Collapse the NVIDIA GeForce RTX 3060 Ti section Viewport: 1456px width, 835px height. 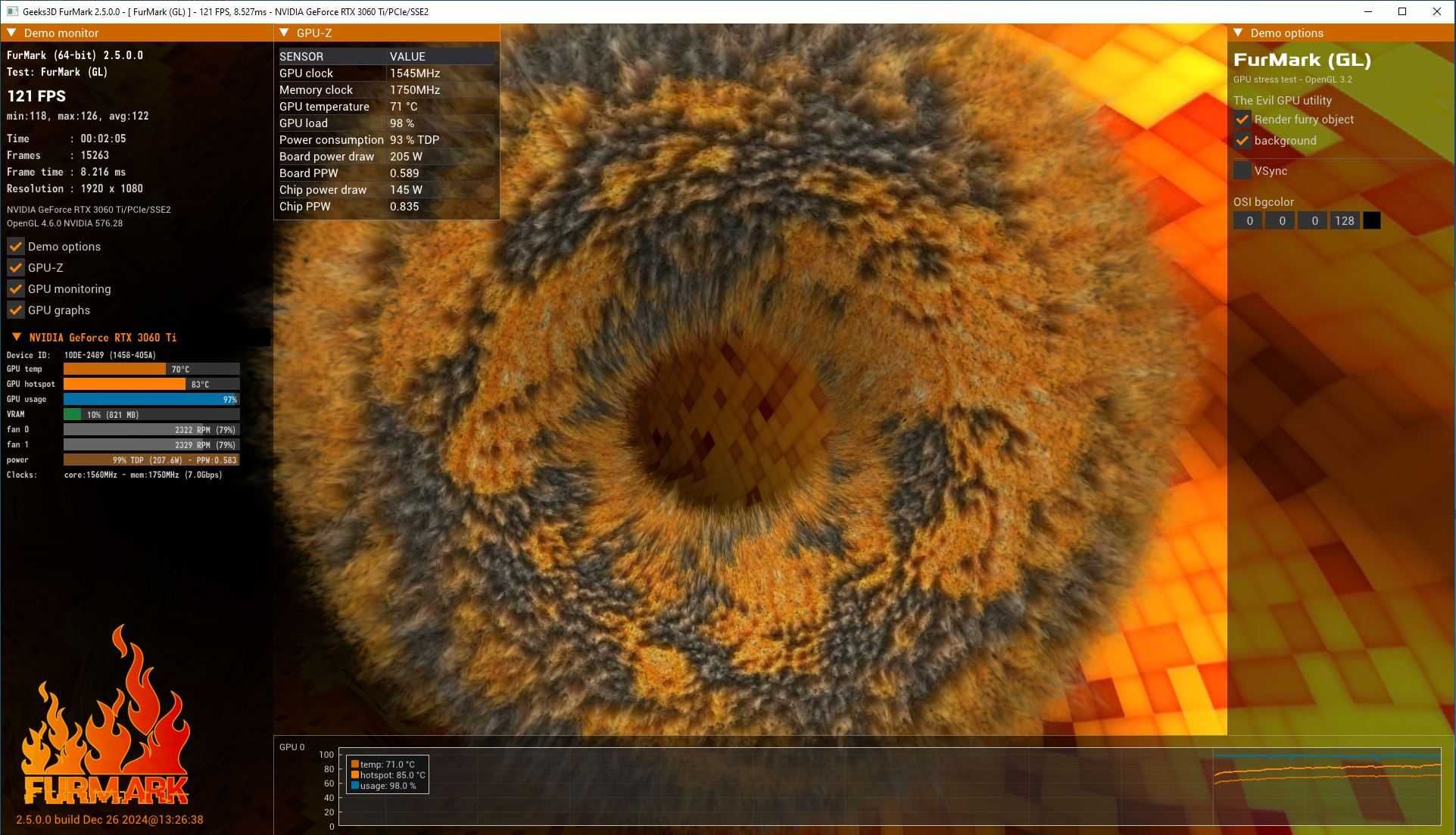(x=17, y=337)
